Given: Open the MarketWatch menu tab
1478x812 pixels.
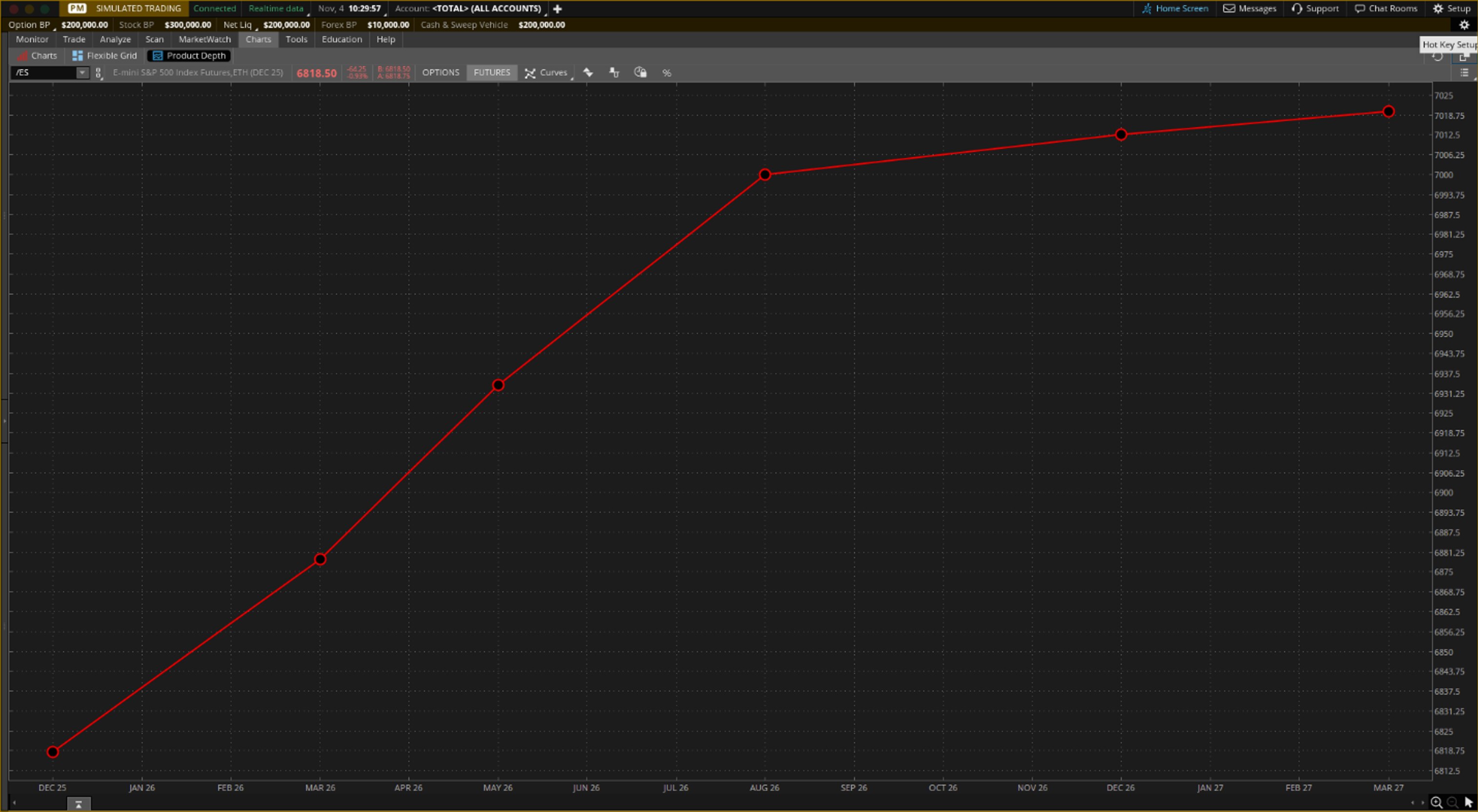Looking at the screenshot, I should 204,39.
